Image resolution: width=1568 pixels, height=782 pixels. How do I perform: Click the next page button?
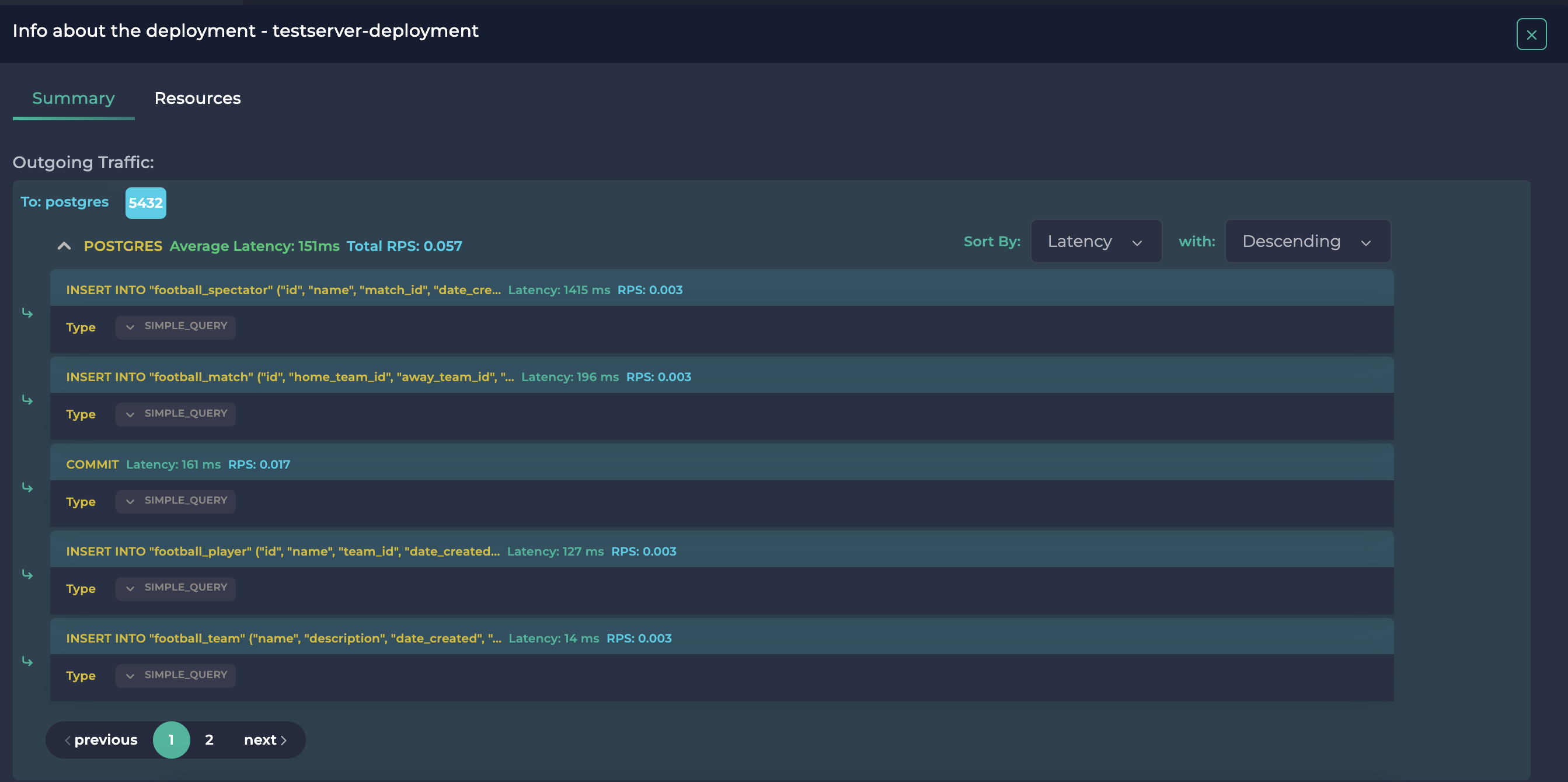click(265, 739)
